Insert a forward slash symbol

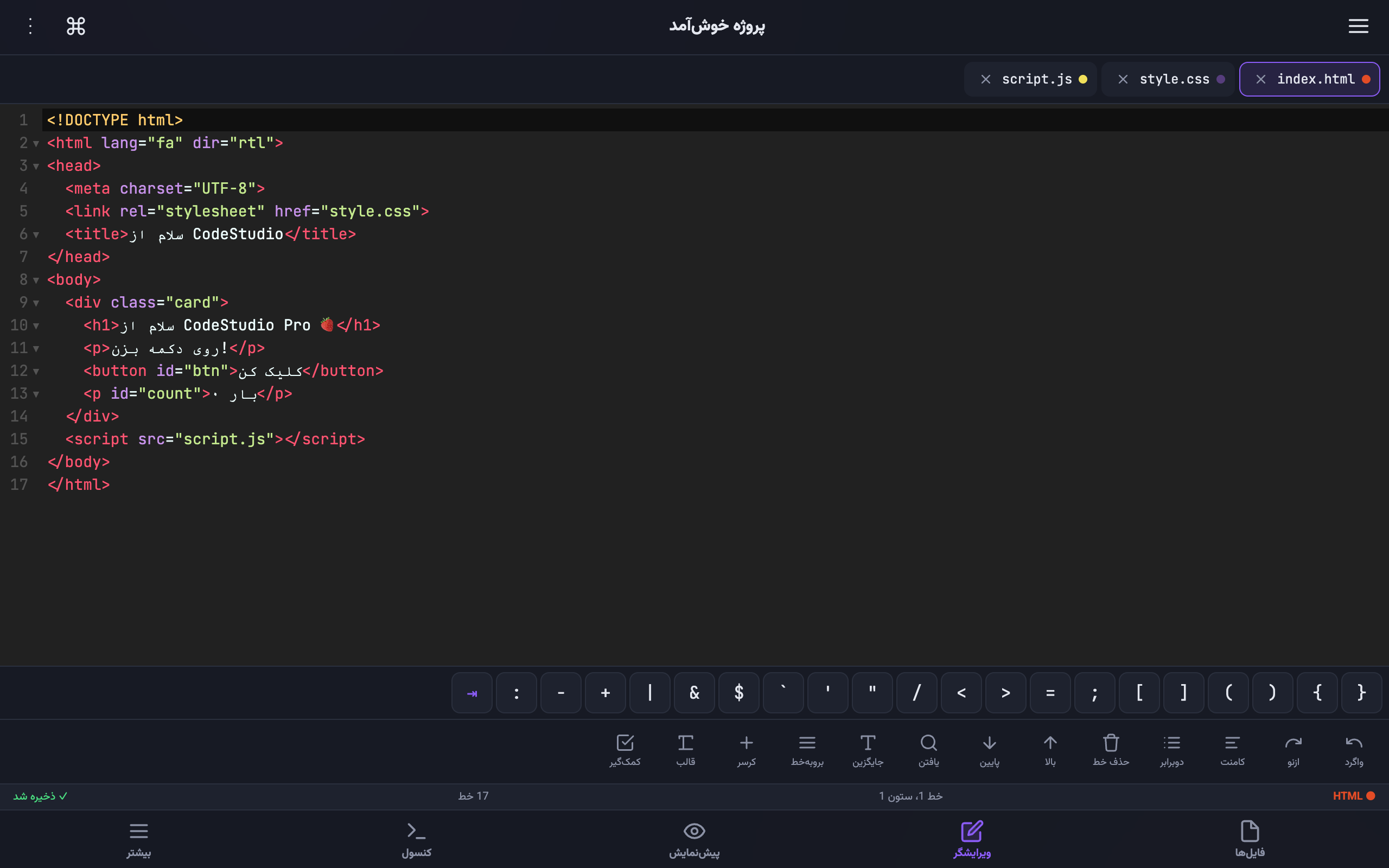916,693
